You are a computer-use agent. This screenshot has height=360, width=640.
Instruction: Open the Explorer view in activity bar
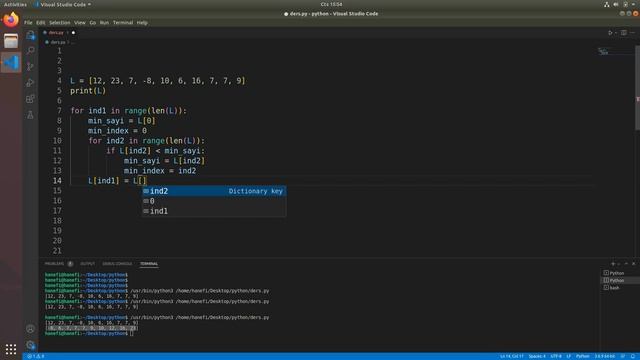click(31, 35)
